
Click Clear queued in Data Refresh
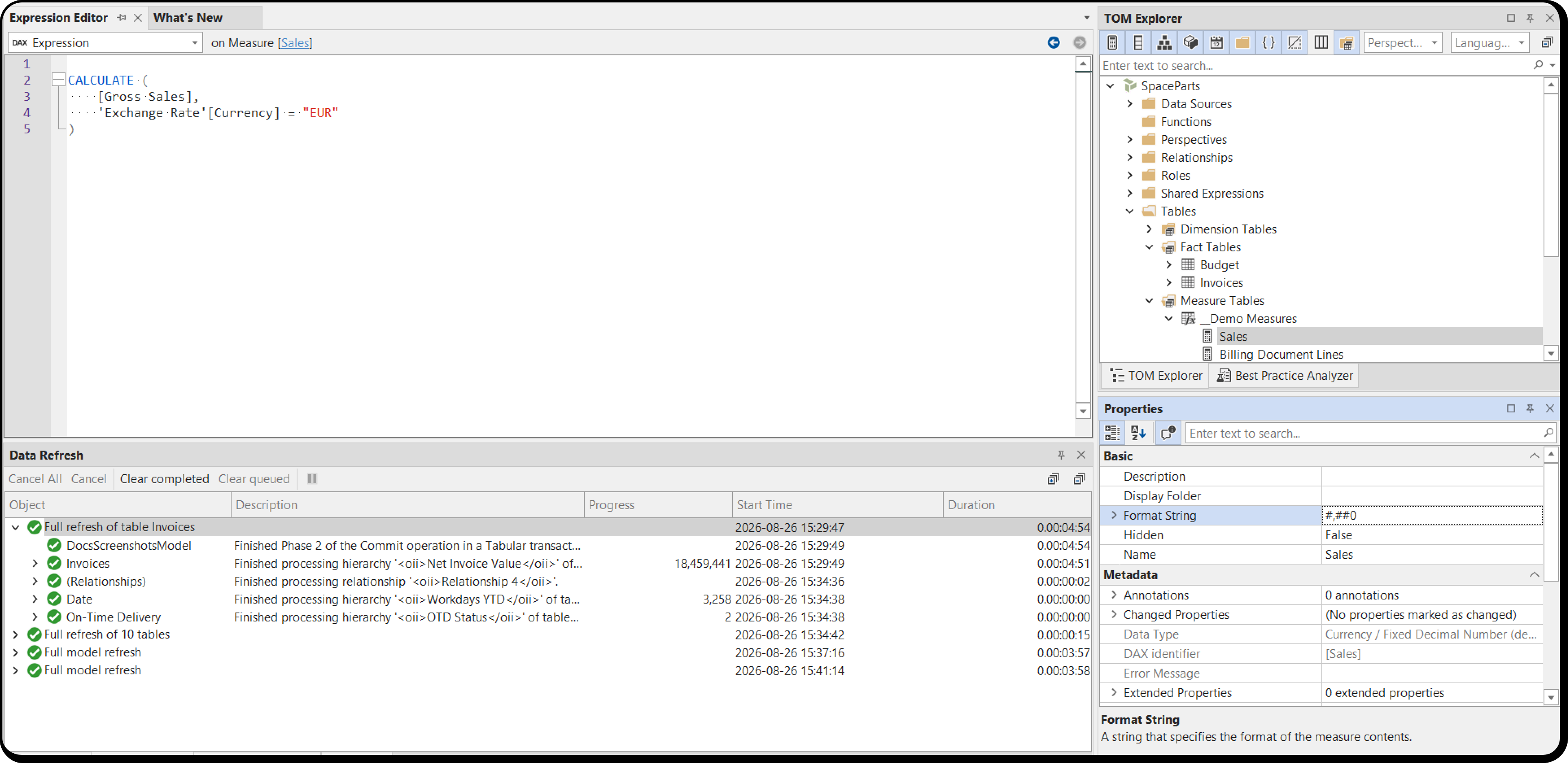(x=254, y=479)
